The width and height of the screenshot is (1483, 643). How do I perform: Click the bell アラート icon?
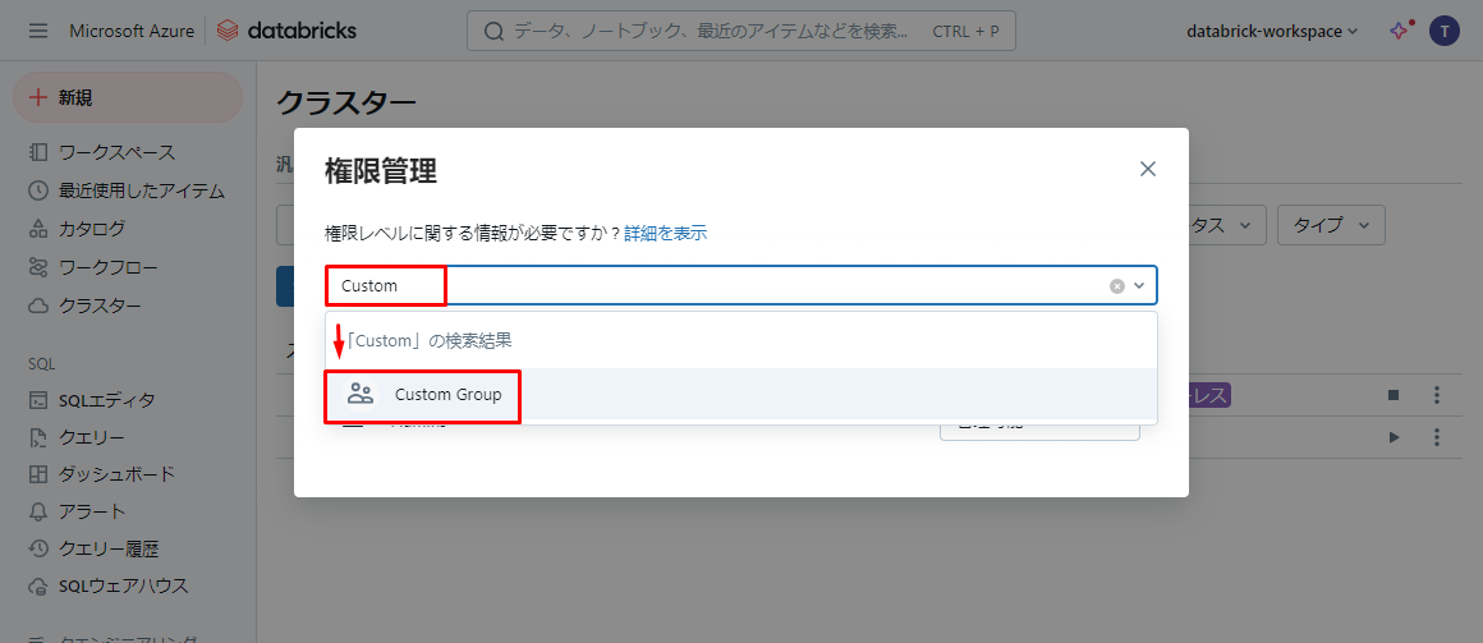click(x=38, y=511)
